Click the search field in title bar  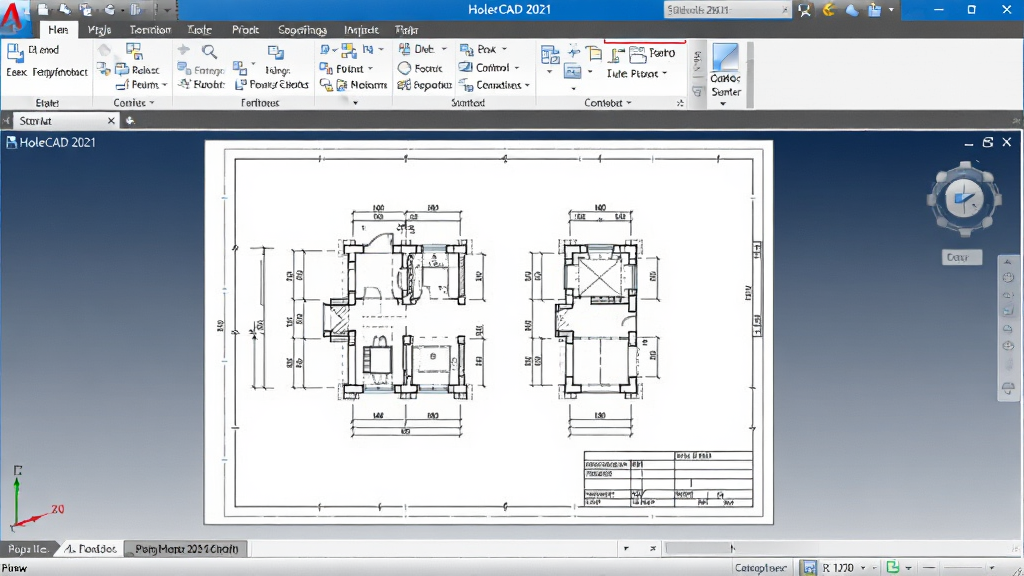727,10
